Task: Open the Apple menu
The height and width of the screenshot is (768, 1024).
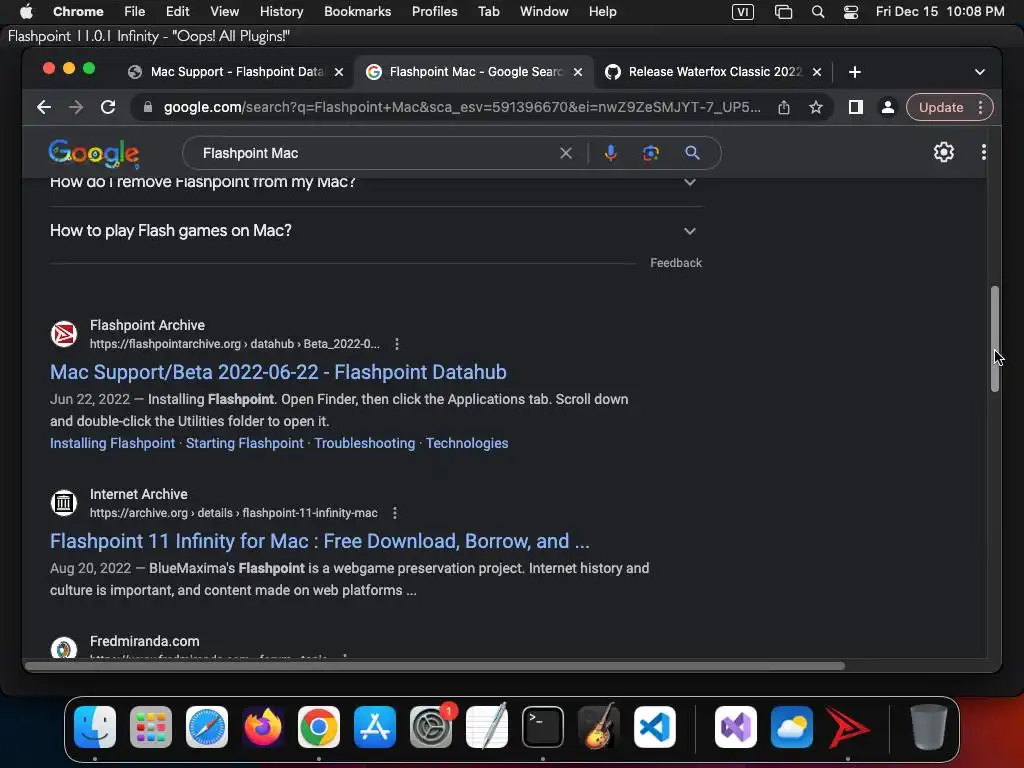Action: 25,12
